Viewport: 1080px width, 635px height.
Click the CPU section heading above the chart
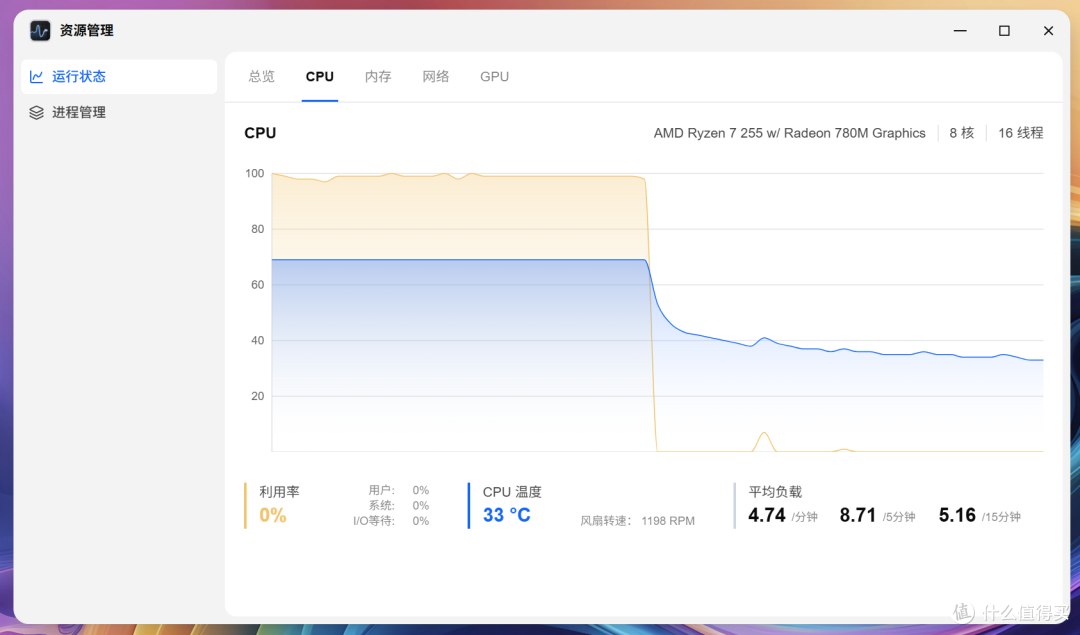[260, 133]
